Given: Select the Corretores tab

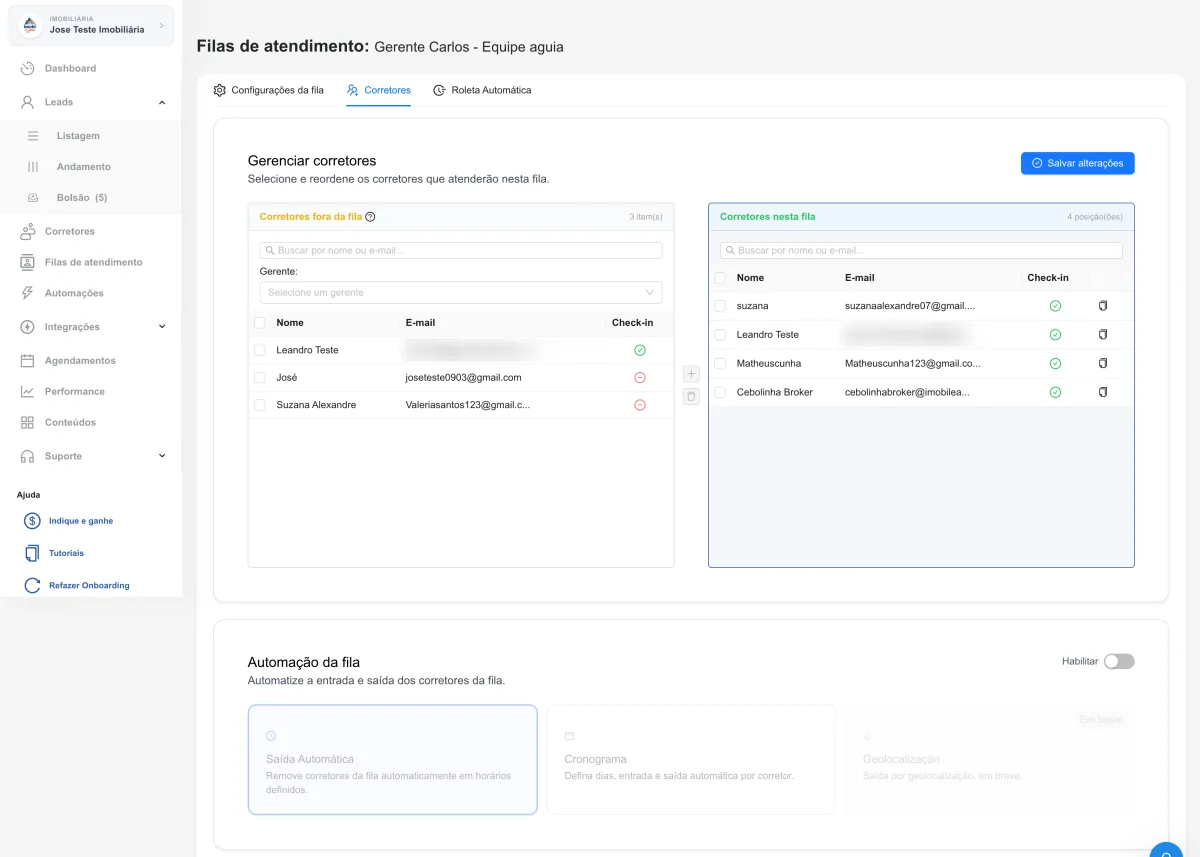Looking at the screenshot, I should tap(379, 90).
